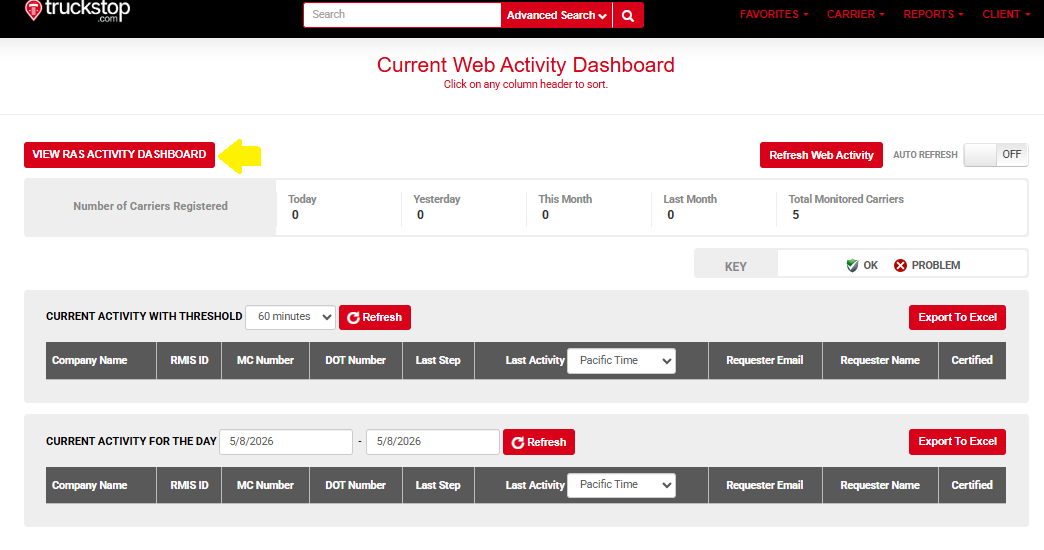The height and width of the screenshot is (550, 1044).
Task: Expand the Advanced Search dropdown
Action: point(556,15)
